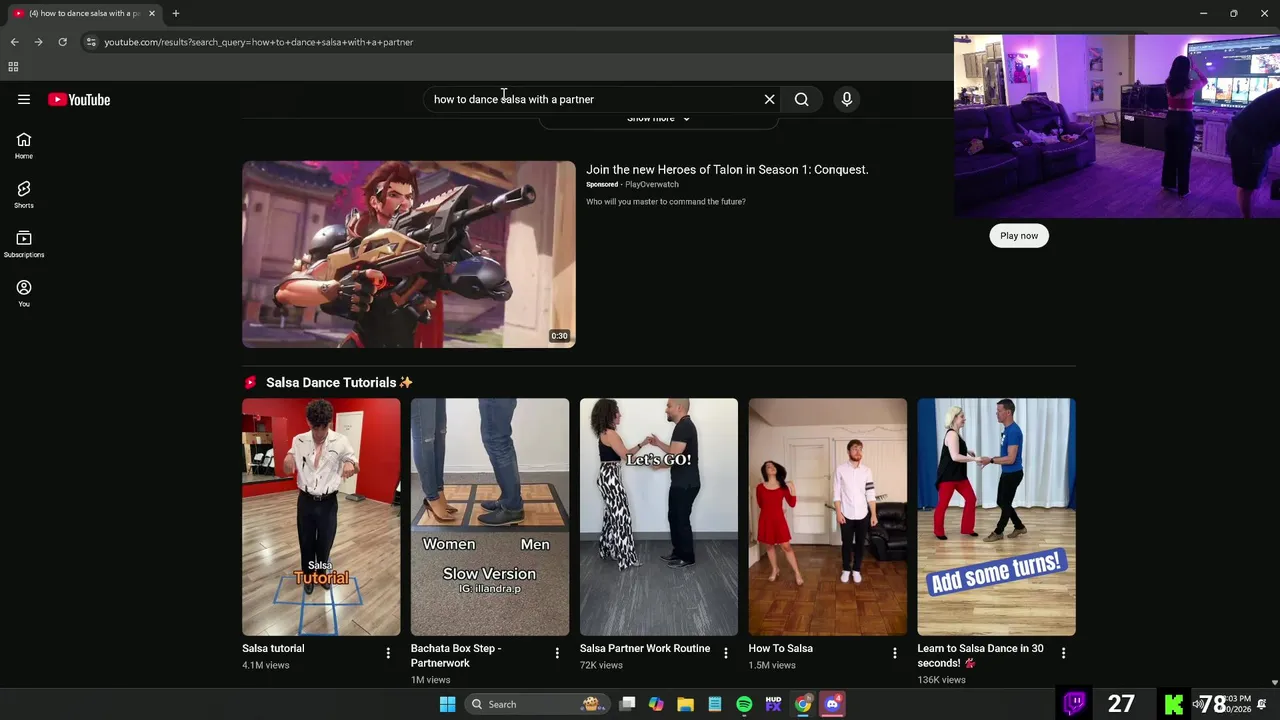This screenshot has height=720, width=1280.
Task: Open the Add some turns thumbnail
Action: click(x=997, y=517)
